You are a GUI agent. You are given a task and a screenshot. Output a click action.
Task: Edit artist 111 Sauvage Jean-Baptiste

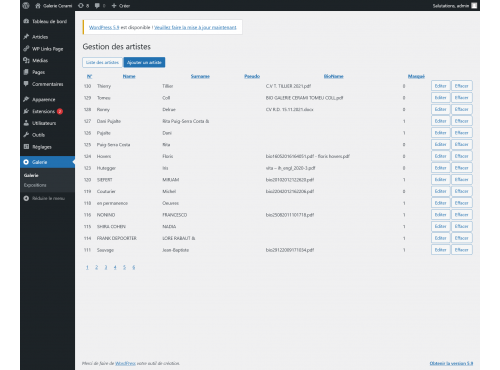[x=441, y=250]
